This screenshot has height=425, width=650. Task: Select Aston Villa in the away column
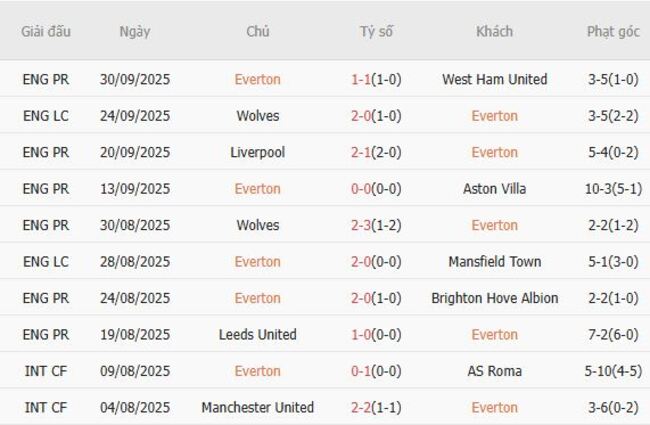tap(494, 189)
